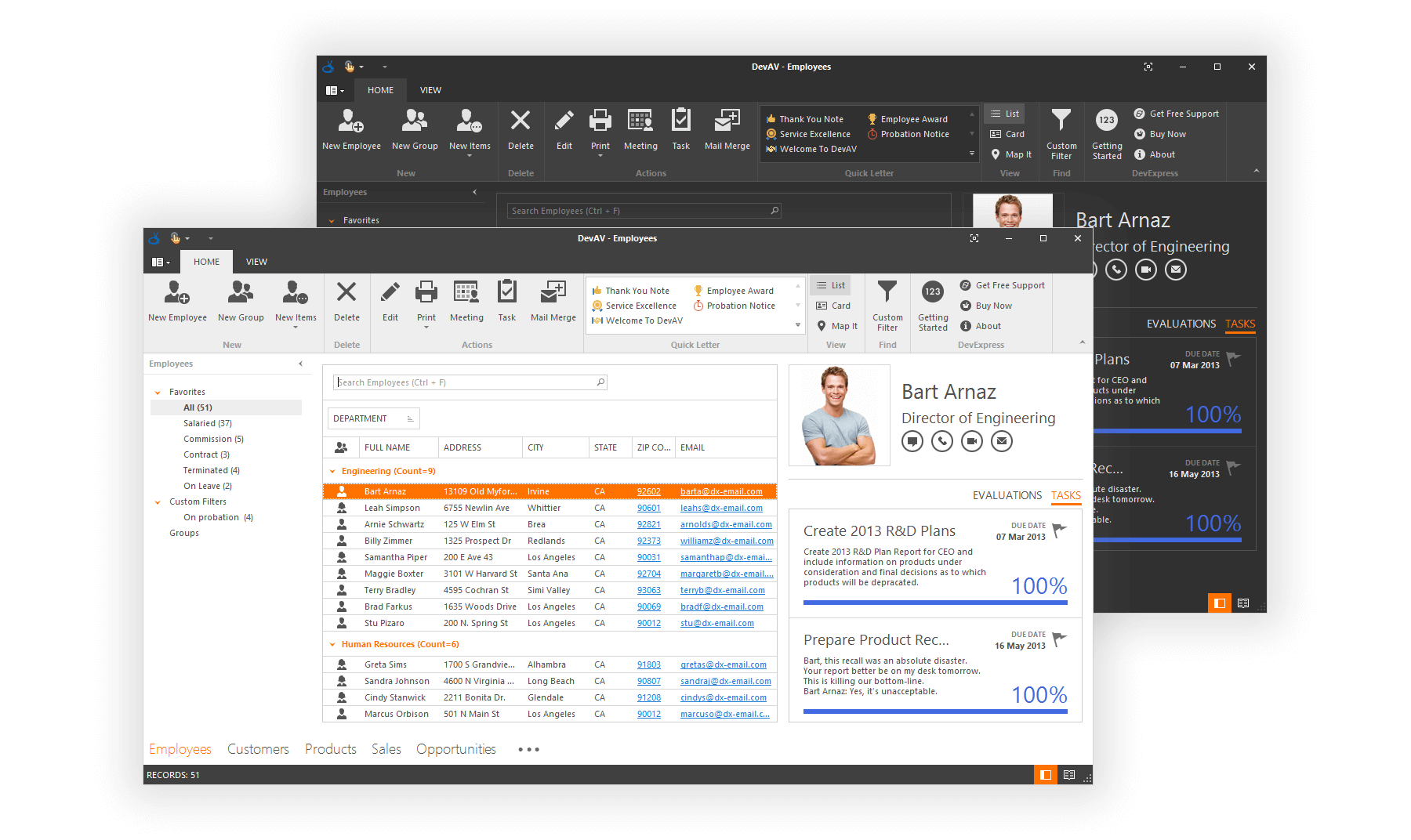Select Card view in front window ribbon
This screenshot has width=1411, height=840.
[833, 306]
